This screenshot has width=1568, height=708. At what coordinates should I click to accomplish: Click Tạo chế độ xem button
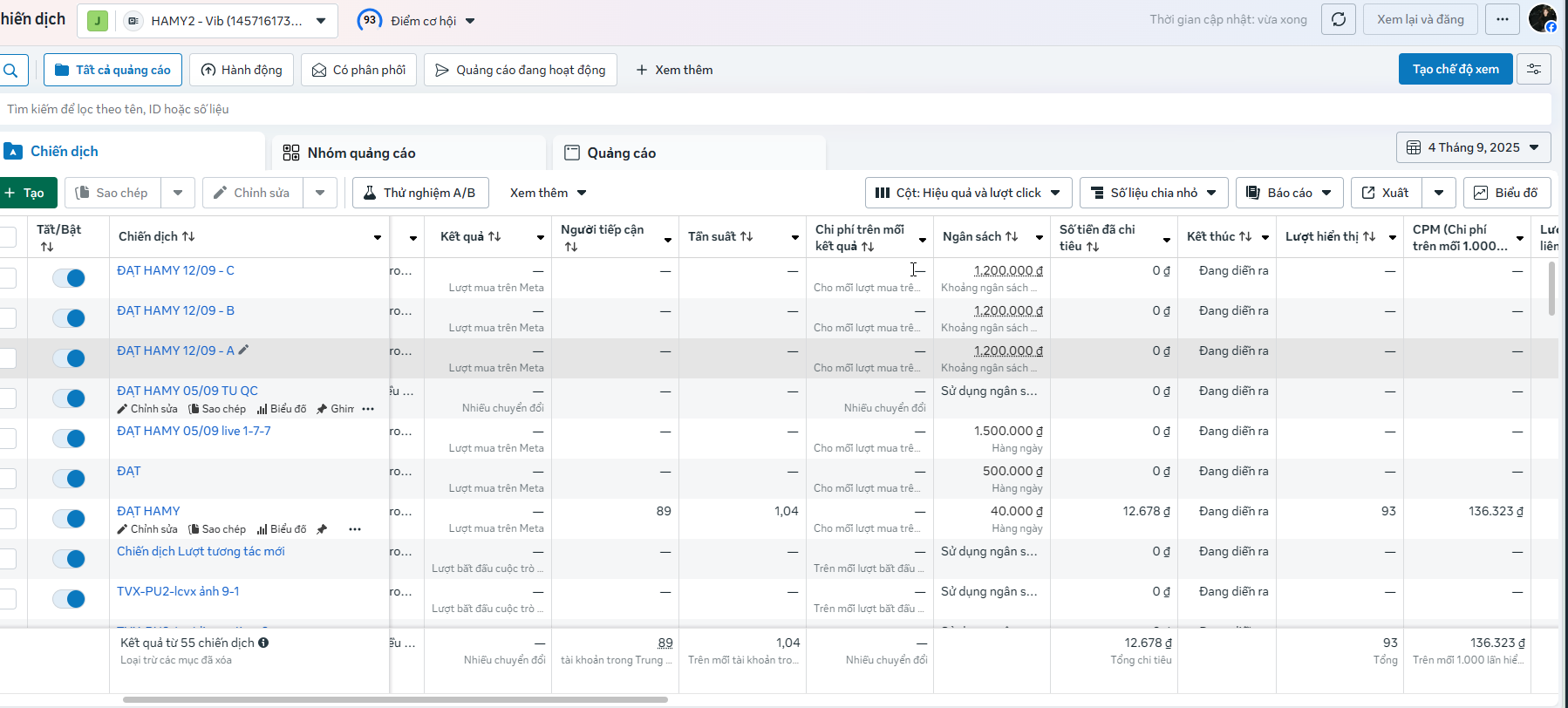tap(1456, 69)
